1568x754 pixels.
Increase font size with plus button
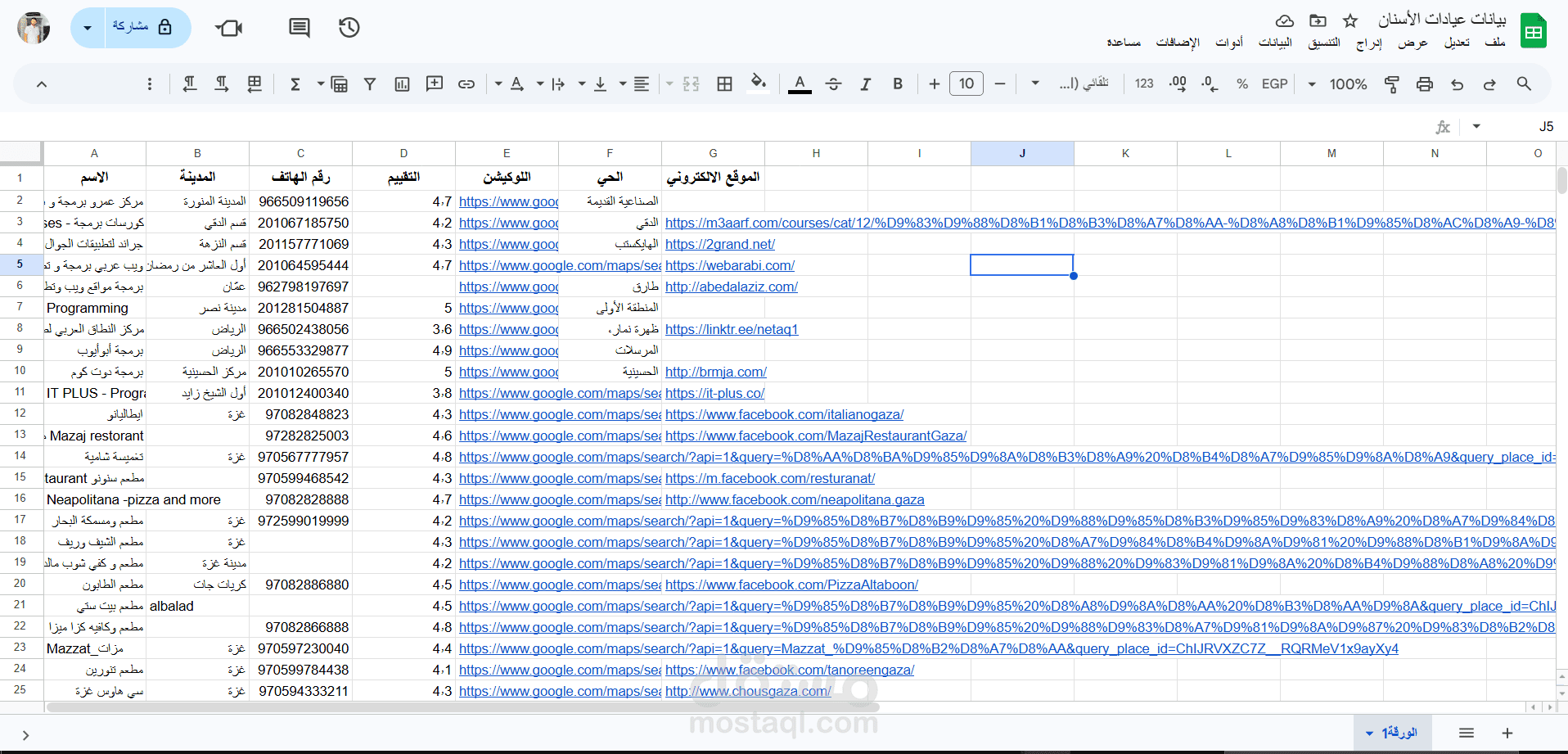(x=934, y=84)
